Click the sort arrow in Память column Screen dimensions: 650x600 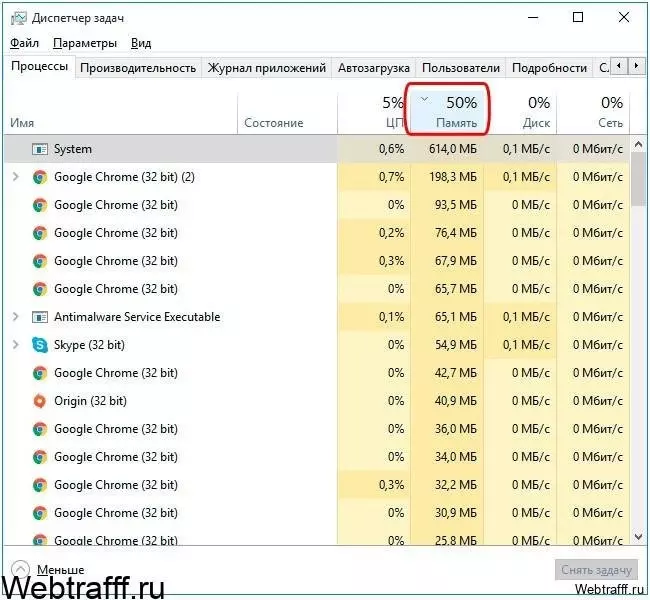pyautogui.click(x=424, y=99)
